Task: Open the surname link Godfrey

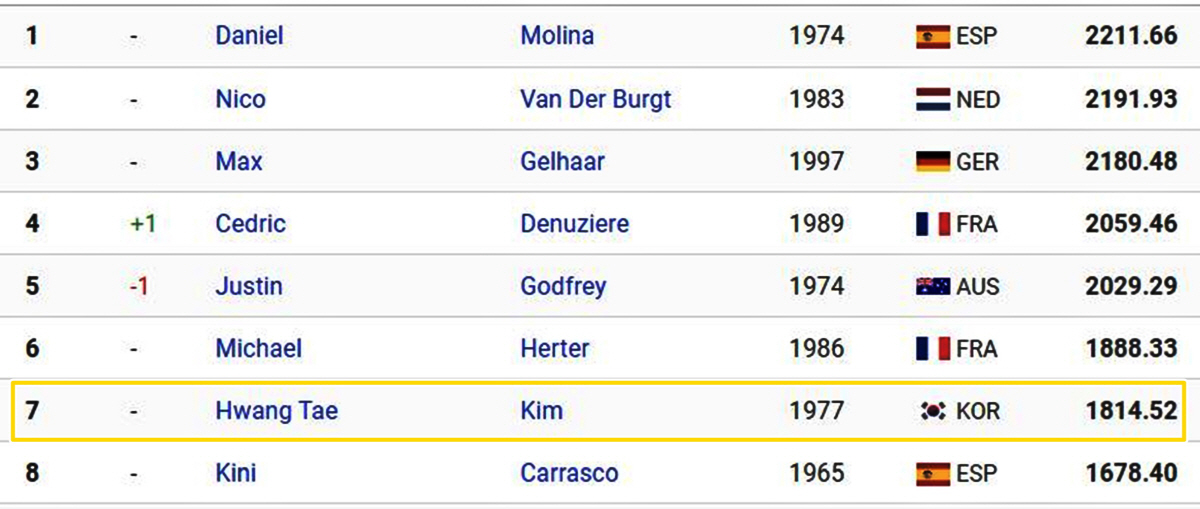Action: point(563,286)
